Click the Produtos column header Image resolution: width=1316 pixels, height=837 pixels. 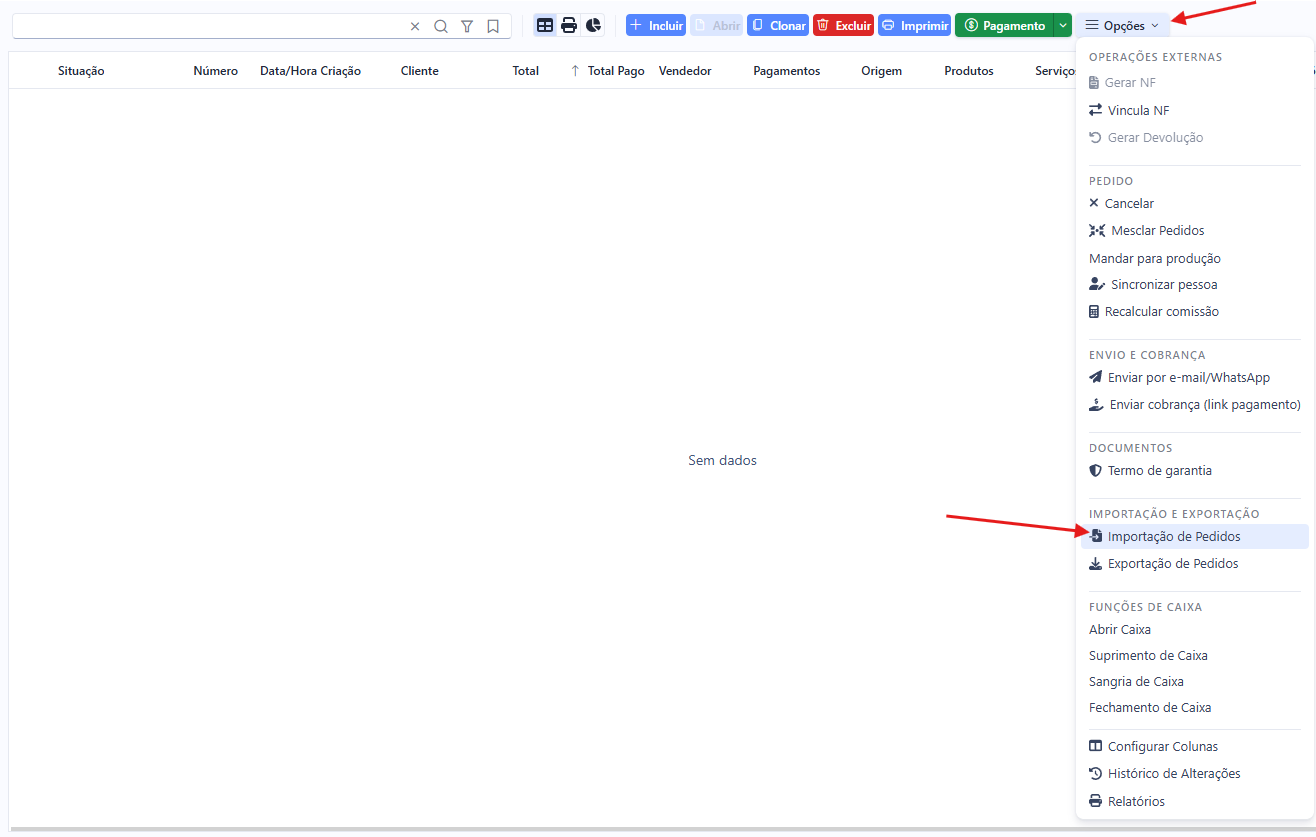(969, 71)
